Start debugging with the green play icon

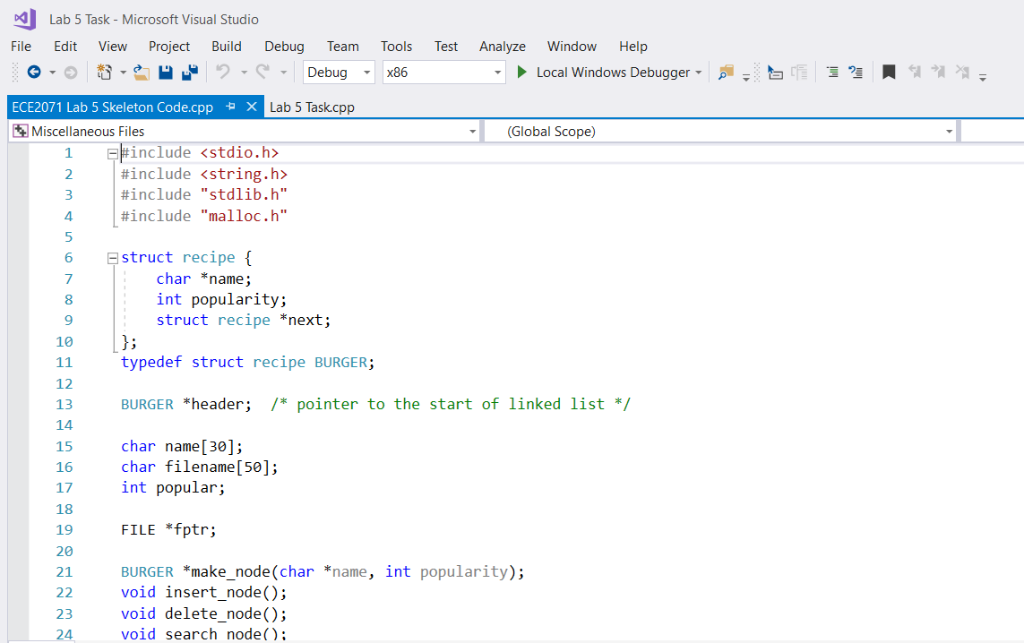(x=522, y=72)
